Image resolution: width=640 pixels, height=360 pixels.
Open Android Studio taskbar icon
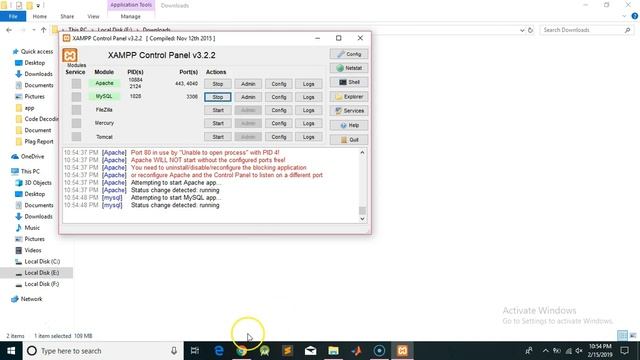pos(264,351)
